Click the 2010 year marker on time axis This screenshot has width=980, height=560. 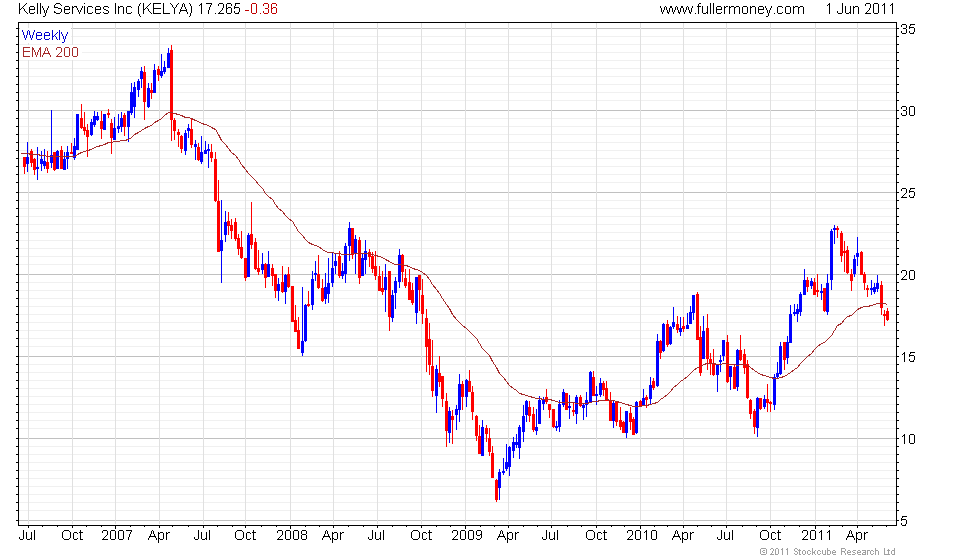pos(640,535)
